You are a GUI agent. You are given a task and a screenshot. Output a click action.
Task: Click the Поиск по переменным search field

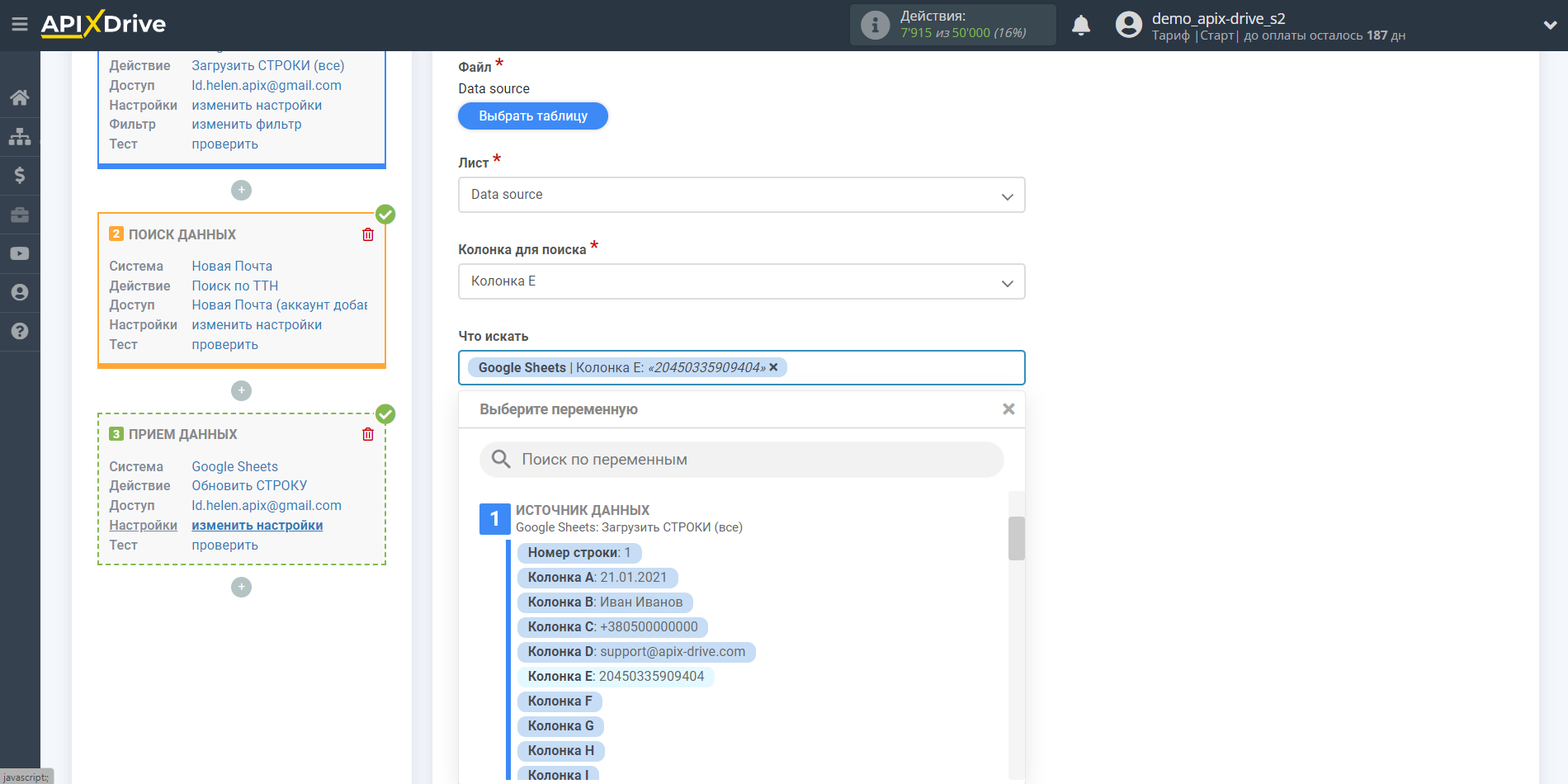click(741, 460)
